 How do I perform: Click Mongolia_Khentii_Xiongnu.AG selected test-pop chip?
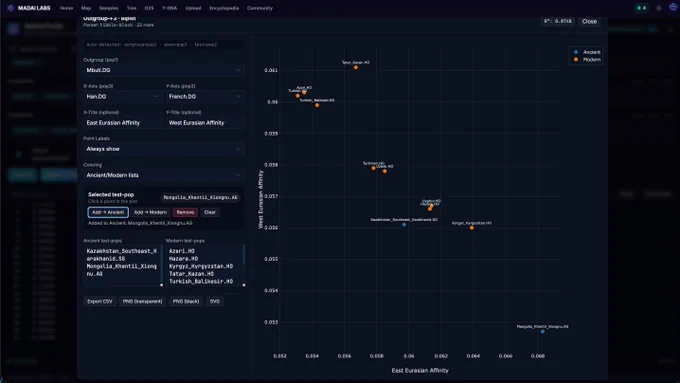pyautogui.click(x=200, y=197)
